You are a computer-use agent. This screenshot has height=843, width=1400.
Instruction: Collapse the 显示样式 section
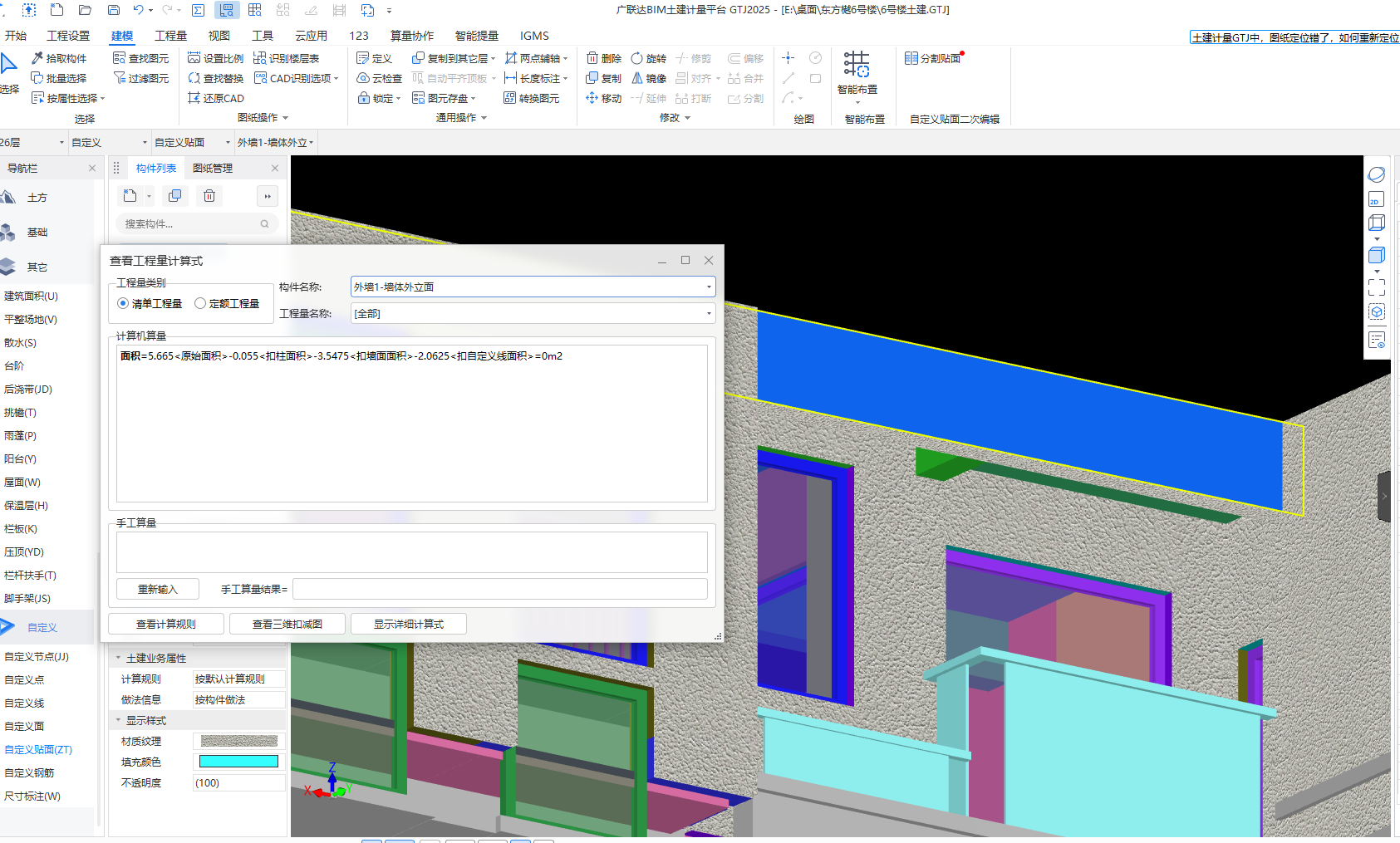(118, 720)
